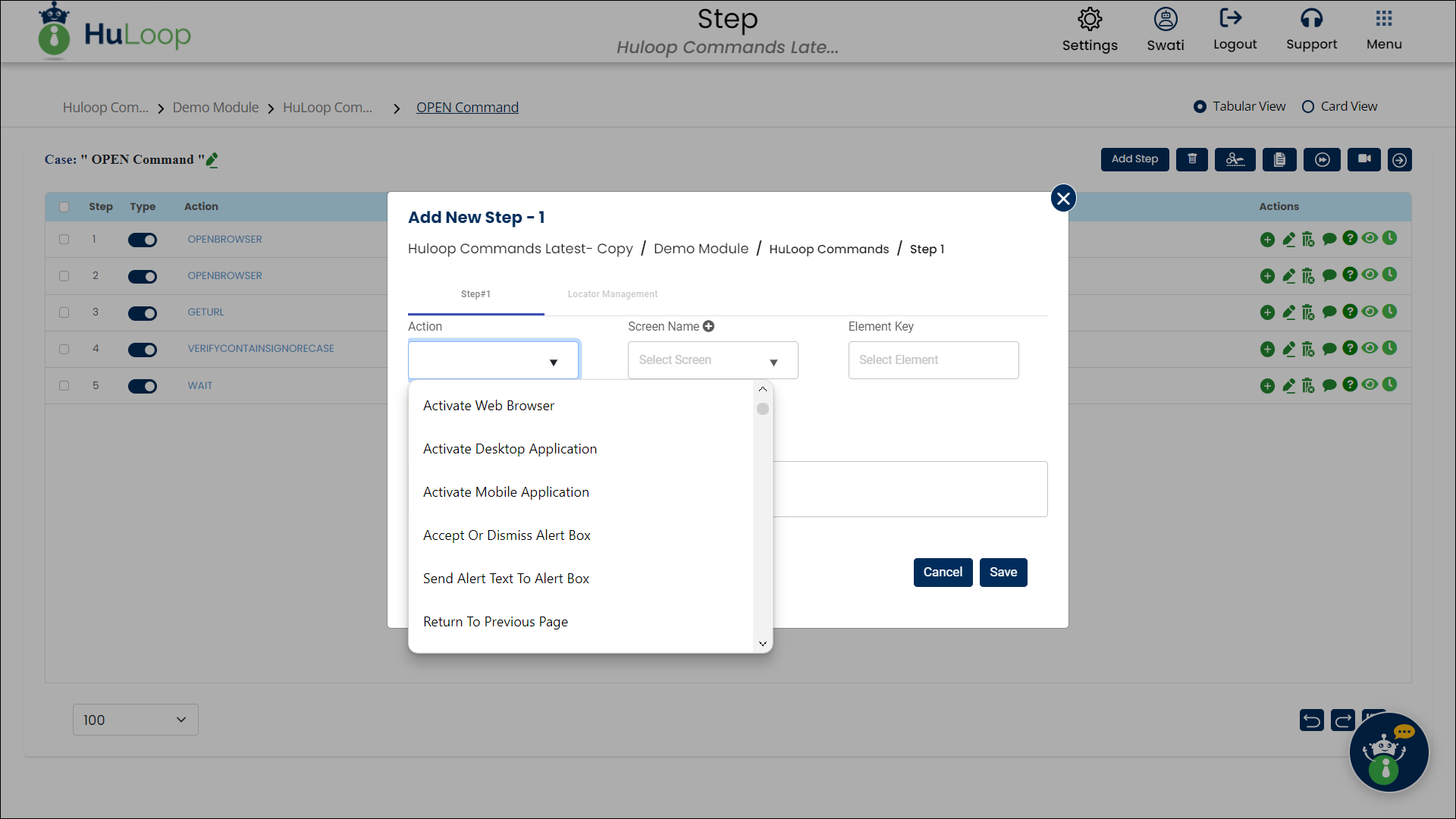Click the Cancel button in dialog
The image size is (1456, 819).
click(x=943, y=573)
